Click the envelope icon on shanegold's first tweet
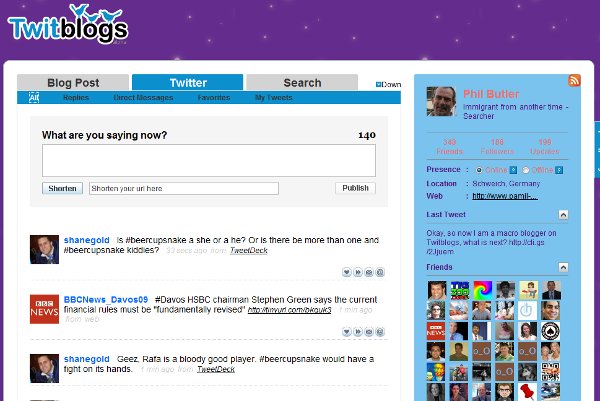The width and height of the screenshot is (600, 401). click(369, 272)
